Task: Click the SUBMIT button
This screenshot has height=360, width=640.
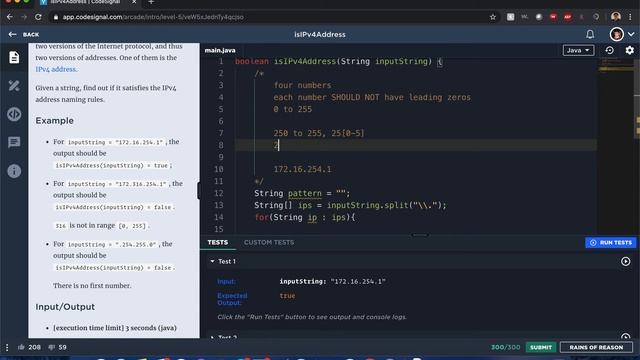Action: 541,347
